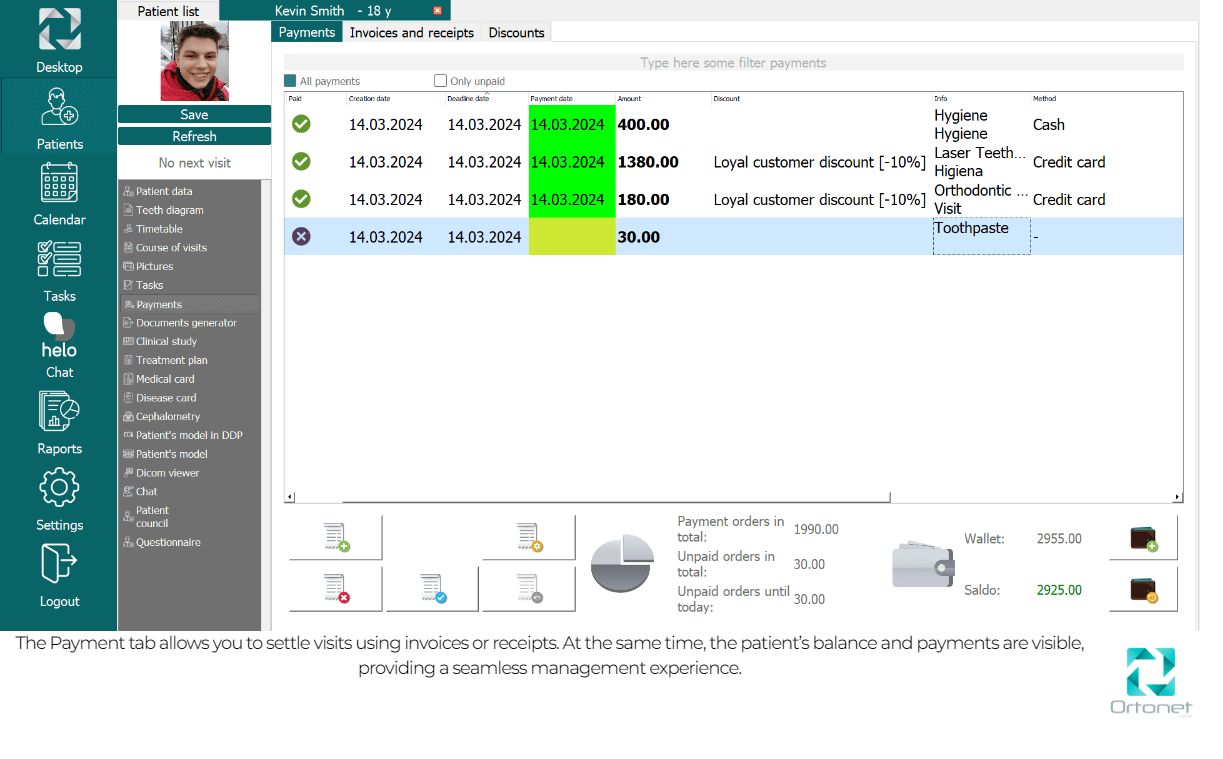This screenshot has height=759, width=1223.
Task: Open Treatment plan in the patient menu
Action: coord(172,360)
